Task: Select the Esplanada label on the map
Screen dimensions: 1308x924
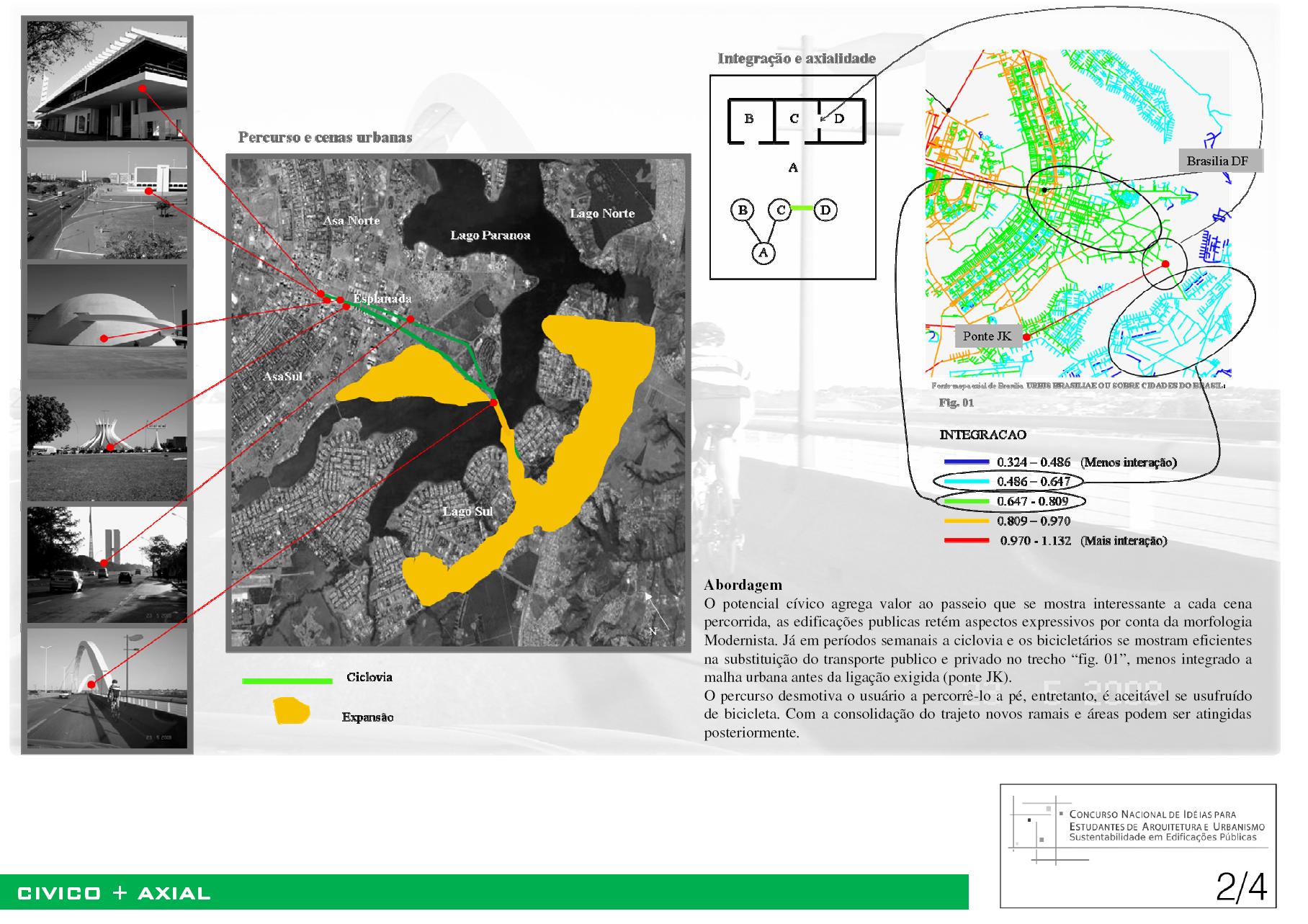Action: [382, 298]
